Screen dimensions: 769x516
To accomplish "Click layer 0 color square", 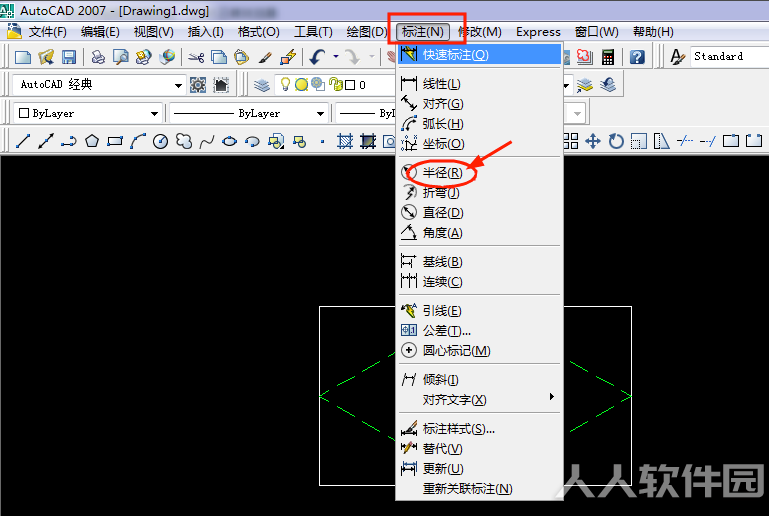I will tap(350, 85).
